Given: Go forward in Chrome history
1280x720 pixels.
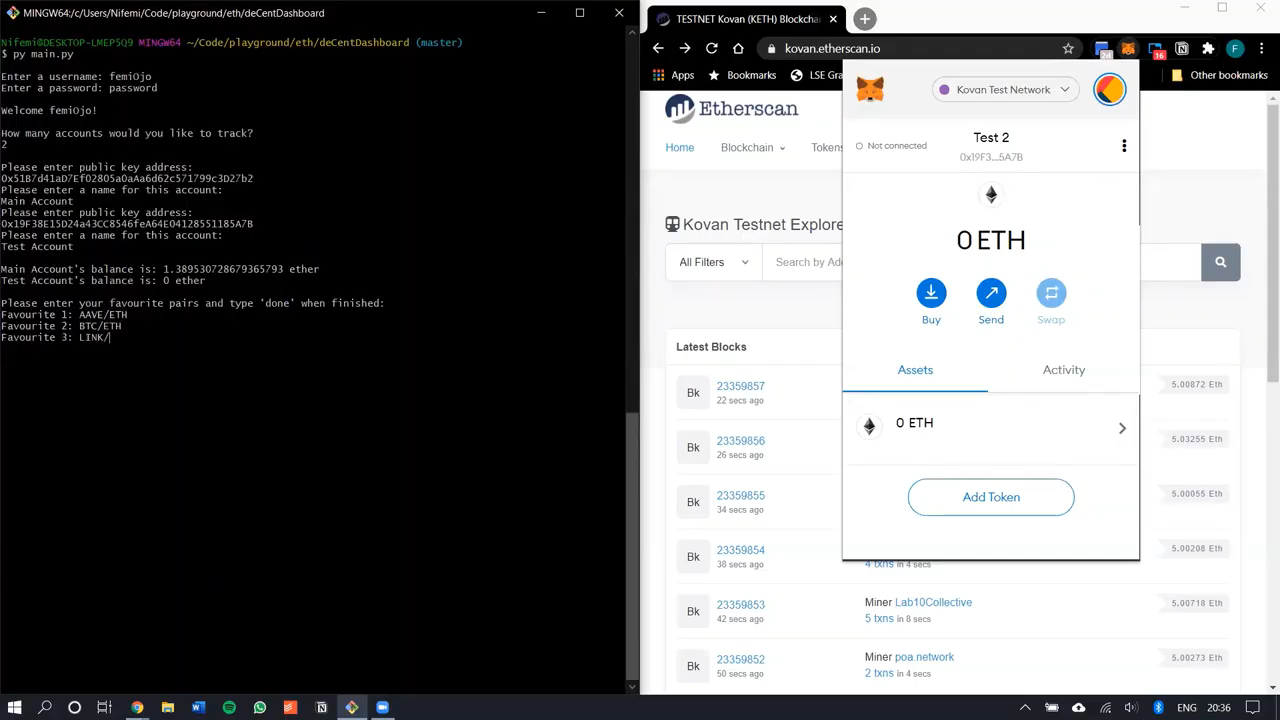Looking at the screenshot, I should 685,48.
